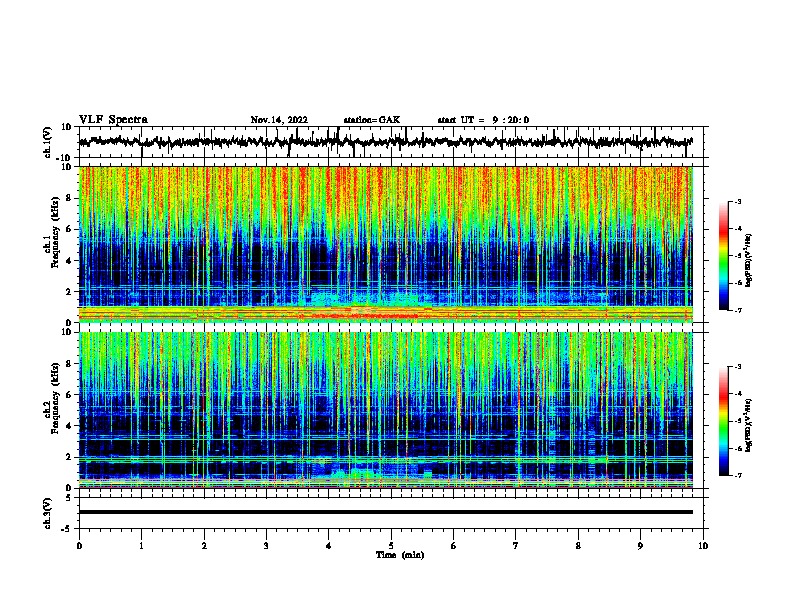The height and width of the screenshot is (612, 792).
Task: Click the thick black ch.3 voltage trace
Action: click(x=386, y=512)
